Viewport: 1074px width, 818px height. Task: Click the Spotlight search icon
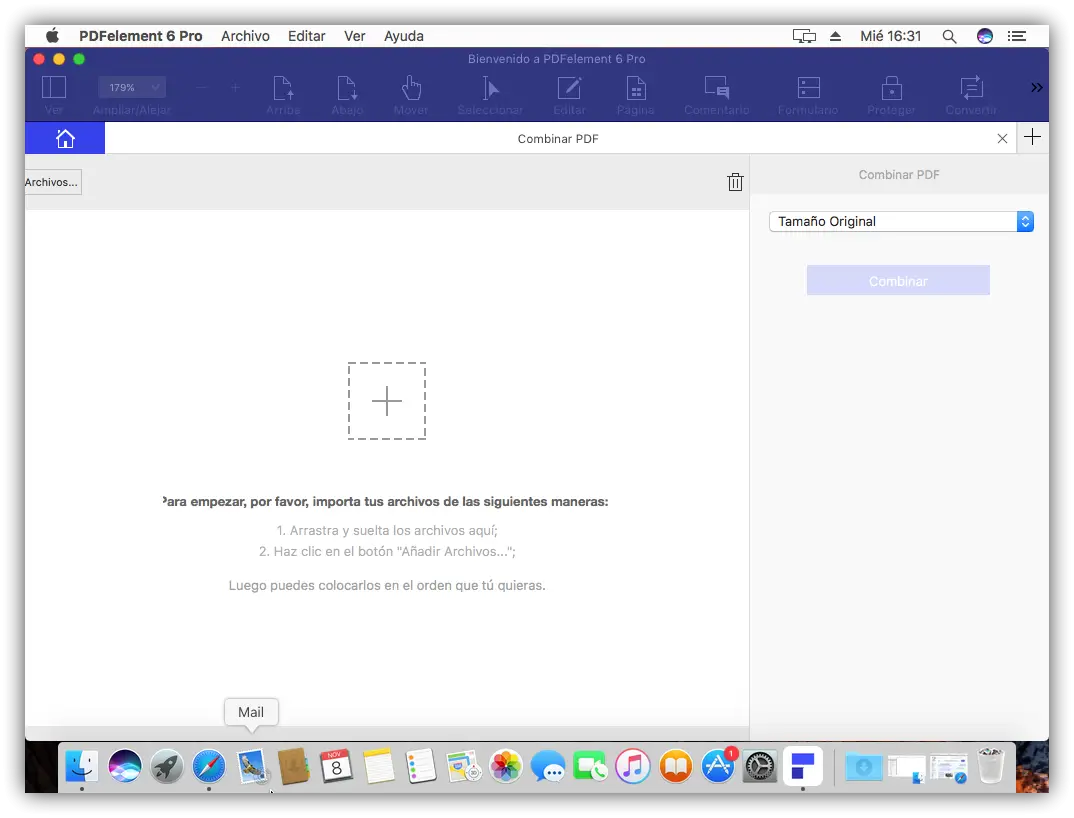pyautogui.click(x=949, y=36)
